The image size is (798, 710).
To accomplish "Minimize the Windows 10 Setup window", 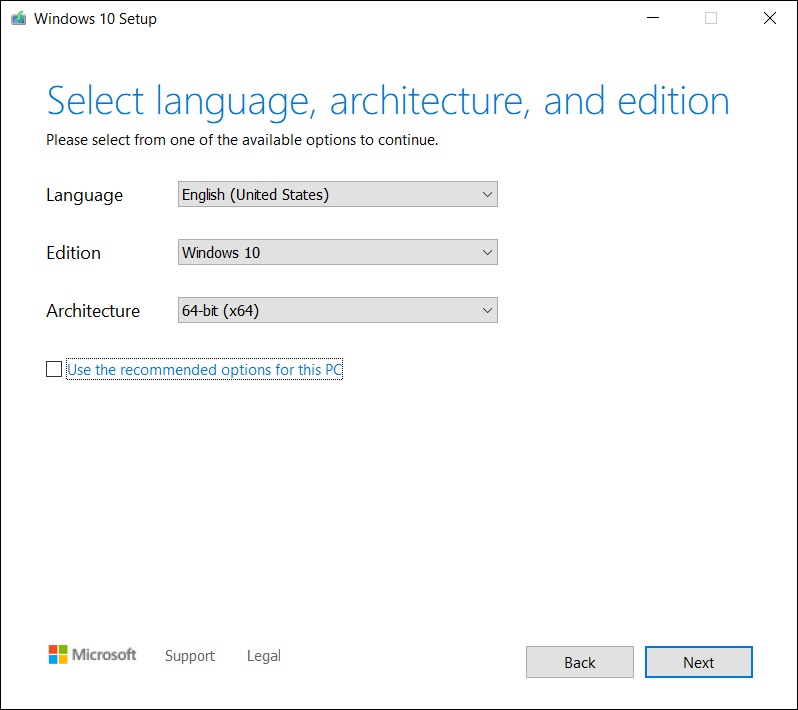I will tap(653, 18).
